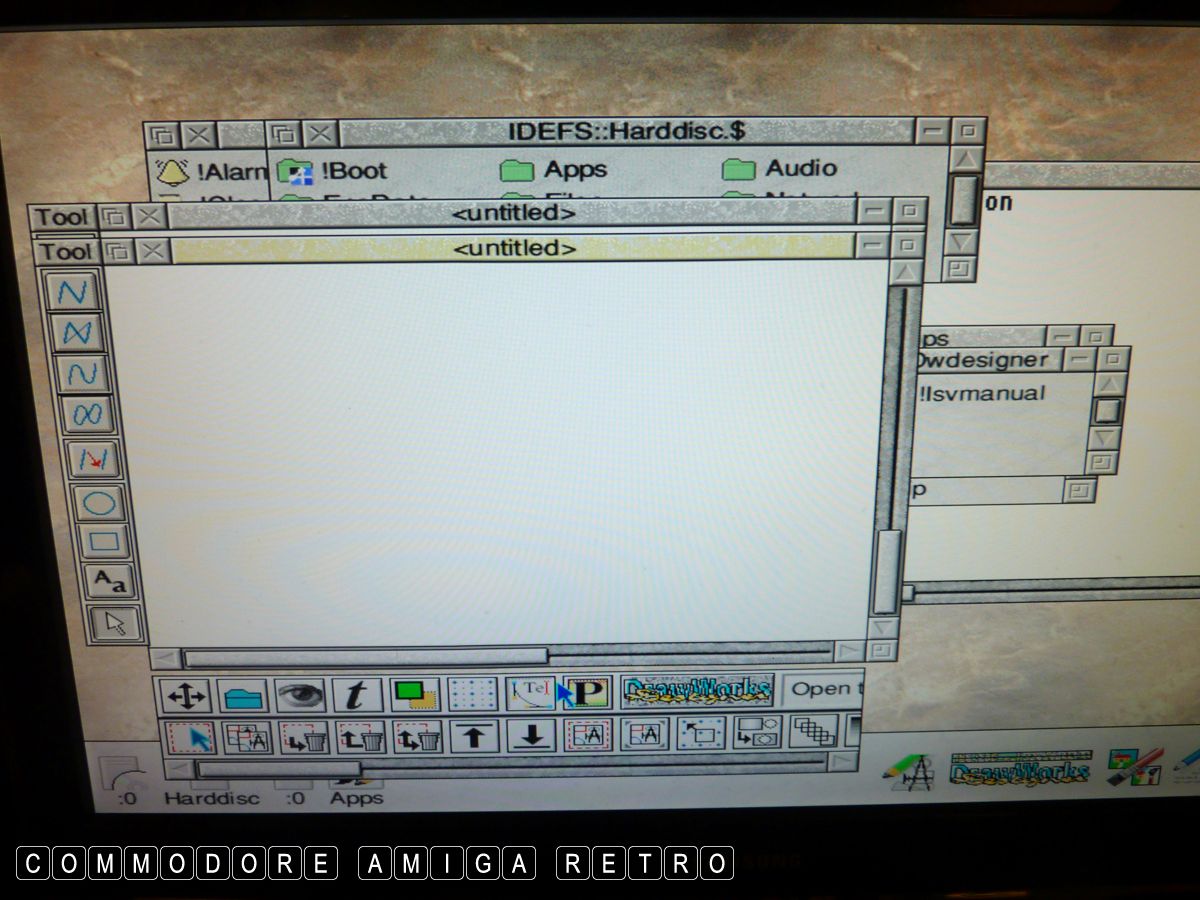Click the bring to front up-arrow icon
1200x900 pixels.
(474, 737)
